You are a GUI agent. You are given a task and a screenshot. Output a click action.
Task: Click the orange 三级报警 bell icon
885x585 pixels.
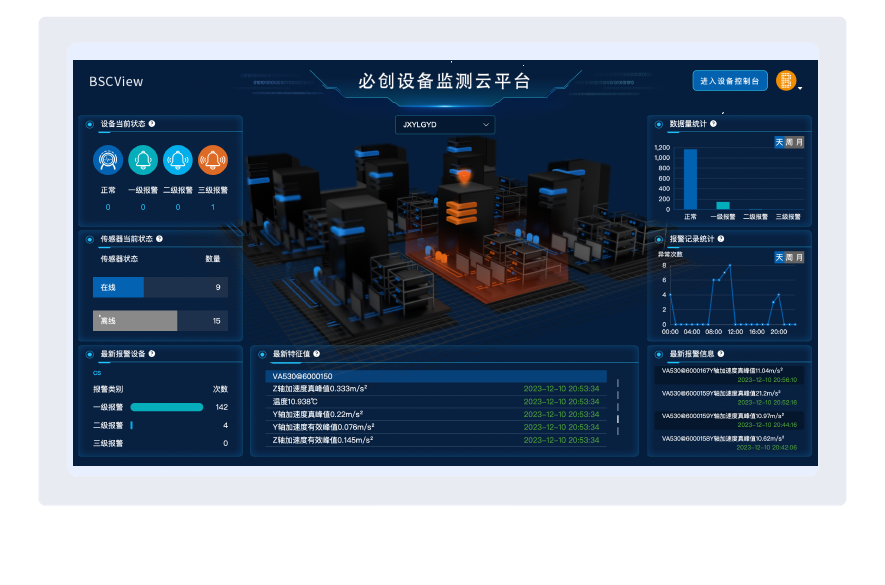(x=212, y=159)
